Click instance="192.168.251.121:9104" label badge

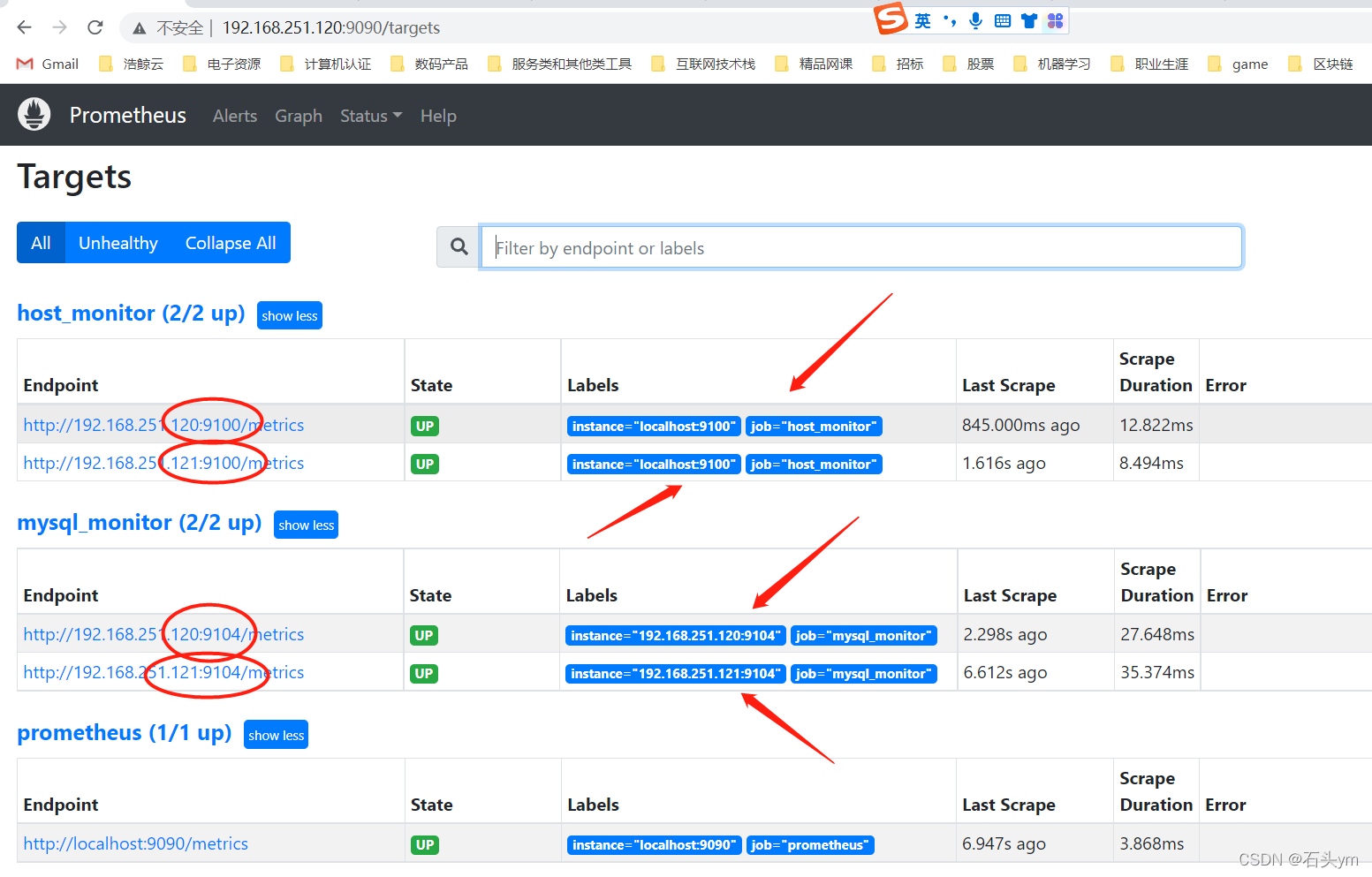[676, 673]
